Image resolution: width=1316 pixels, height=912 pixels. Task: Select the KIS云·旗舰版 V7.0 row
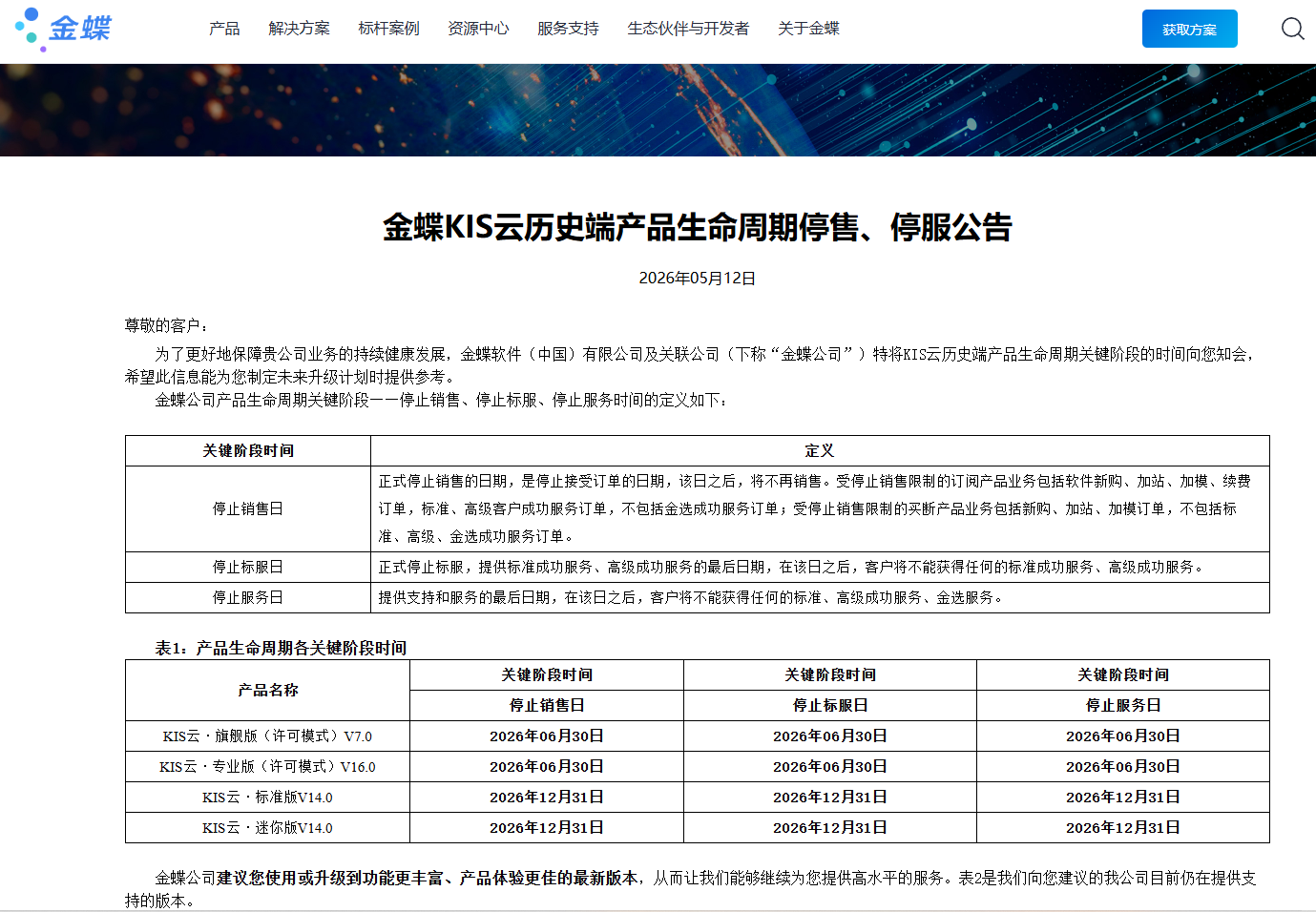(x=697, y=736)
